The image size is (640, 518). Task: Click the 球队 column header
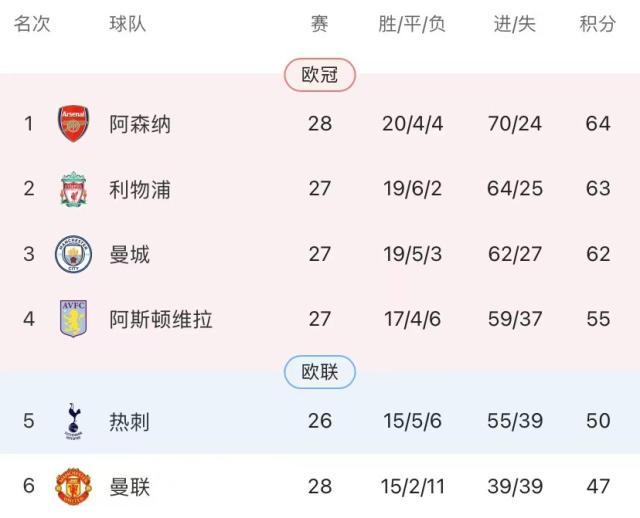(128, 24)
